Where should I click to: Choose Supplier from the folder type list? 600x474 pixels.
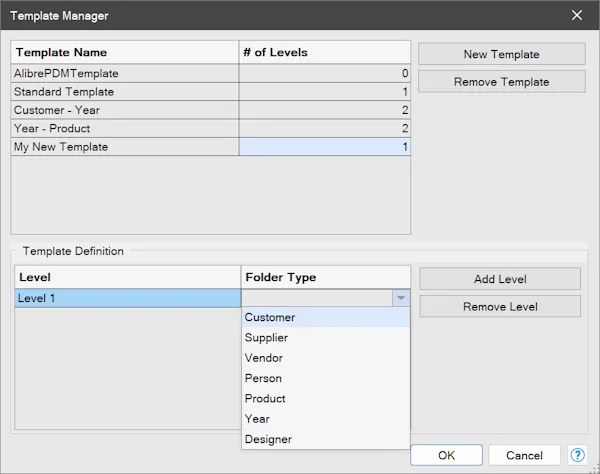(x=326, y=337)
